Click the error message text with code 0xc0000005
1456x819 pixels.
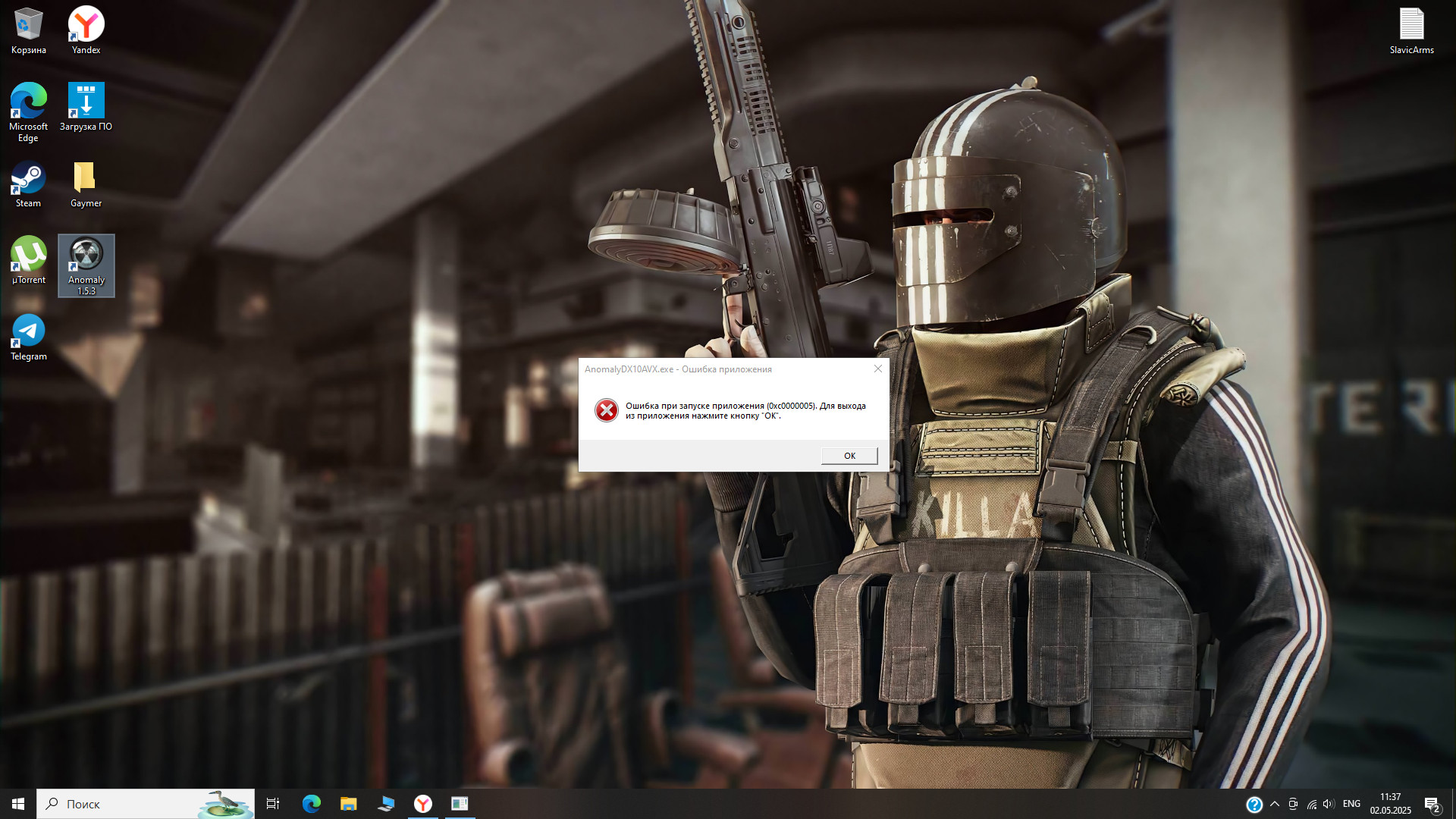click(745, 410)
